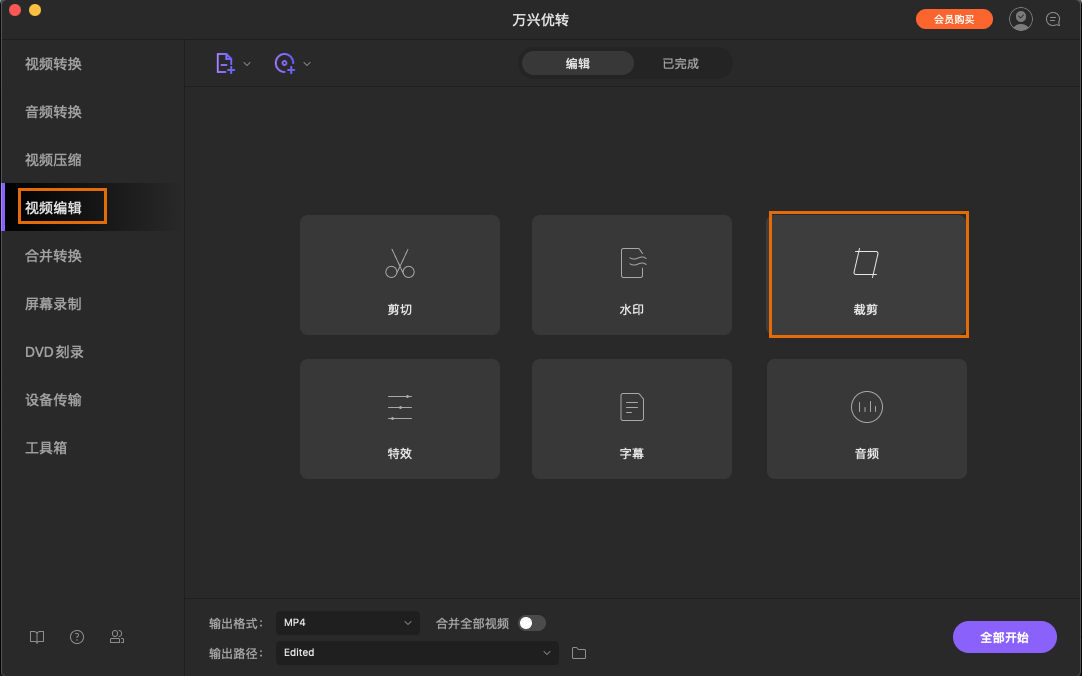Screen dimensions: 1082x676
Task: Click the add file icon
Action: [x=225, y=63]
